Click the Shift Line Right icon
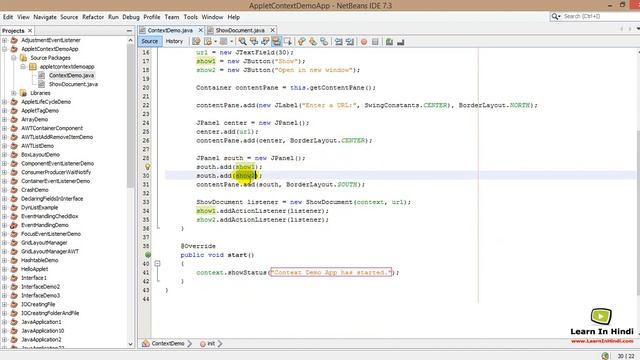The height and width of the screenshot is (360, 640). click(x=350, y=42)
